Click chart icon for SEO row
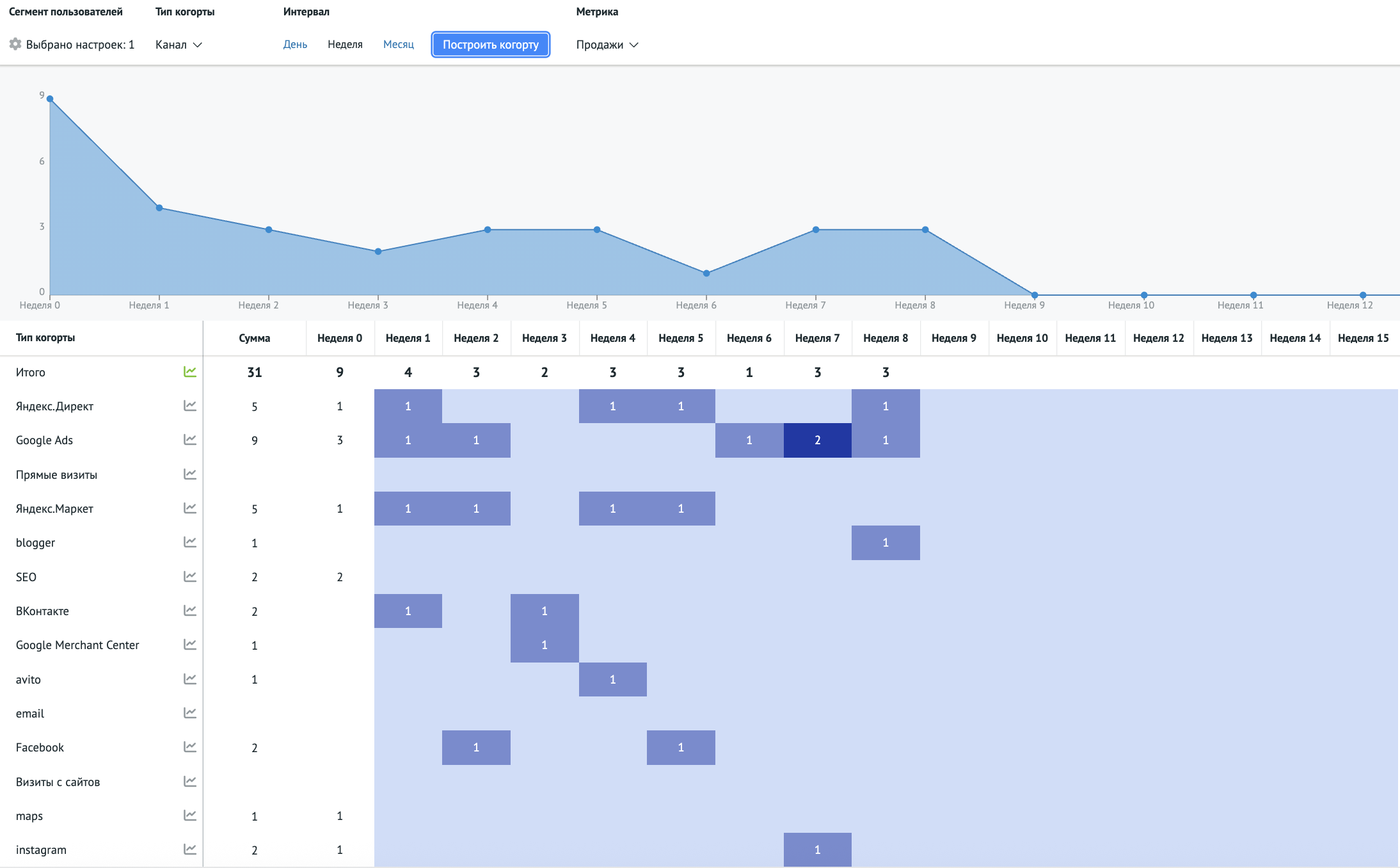Screen dimensions: 1400x868 [x=190, y=577]
